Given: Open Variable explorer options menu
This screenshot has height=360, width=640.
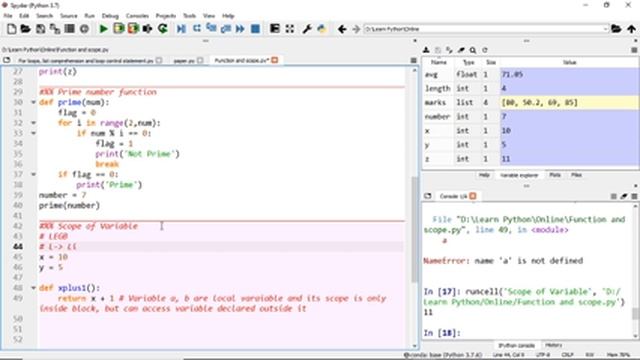Looking at the screenshot, I should 634,50.
